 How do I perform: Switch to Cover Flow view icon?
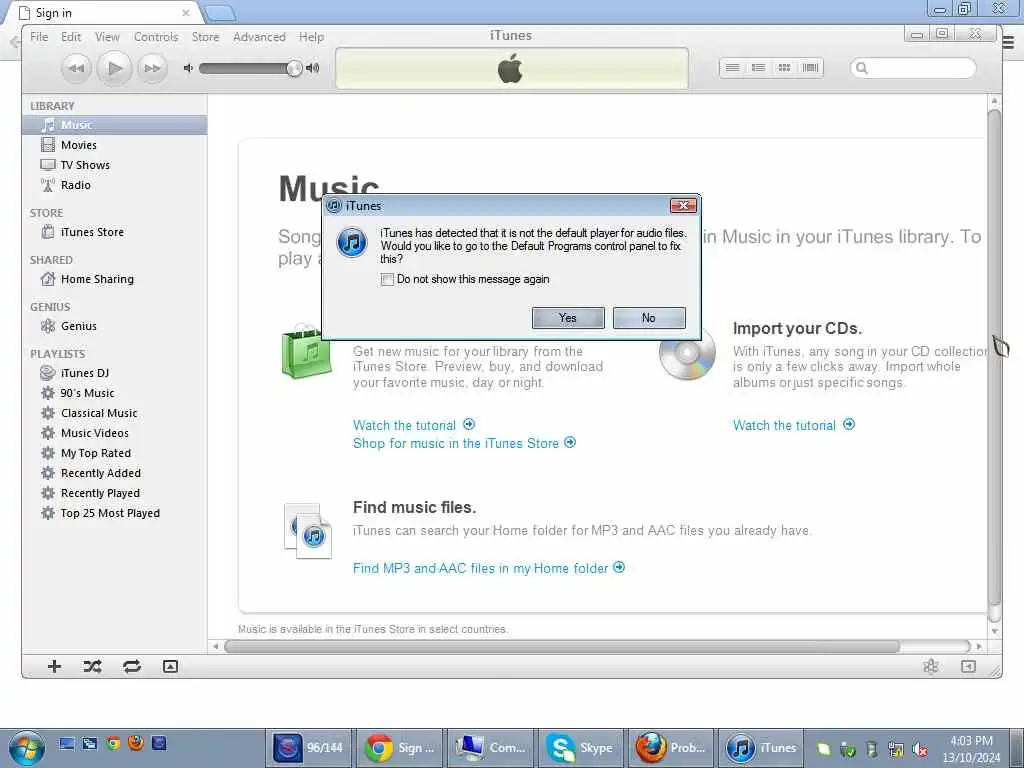[810, 68]
